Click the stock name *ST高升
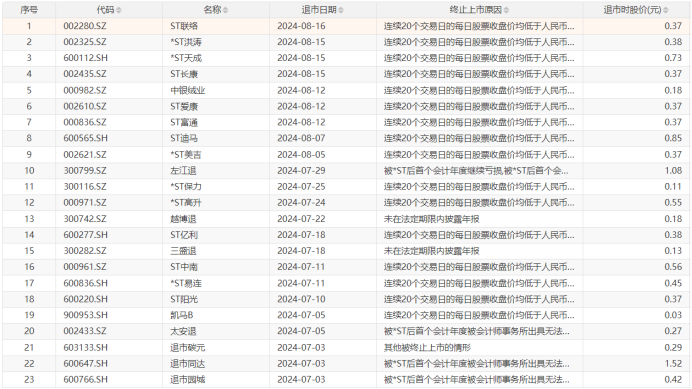 click(x=186, y=203)
